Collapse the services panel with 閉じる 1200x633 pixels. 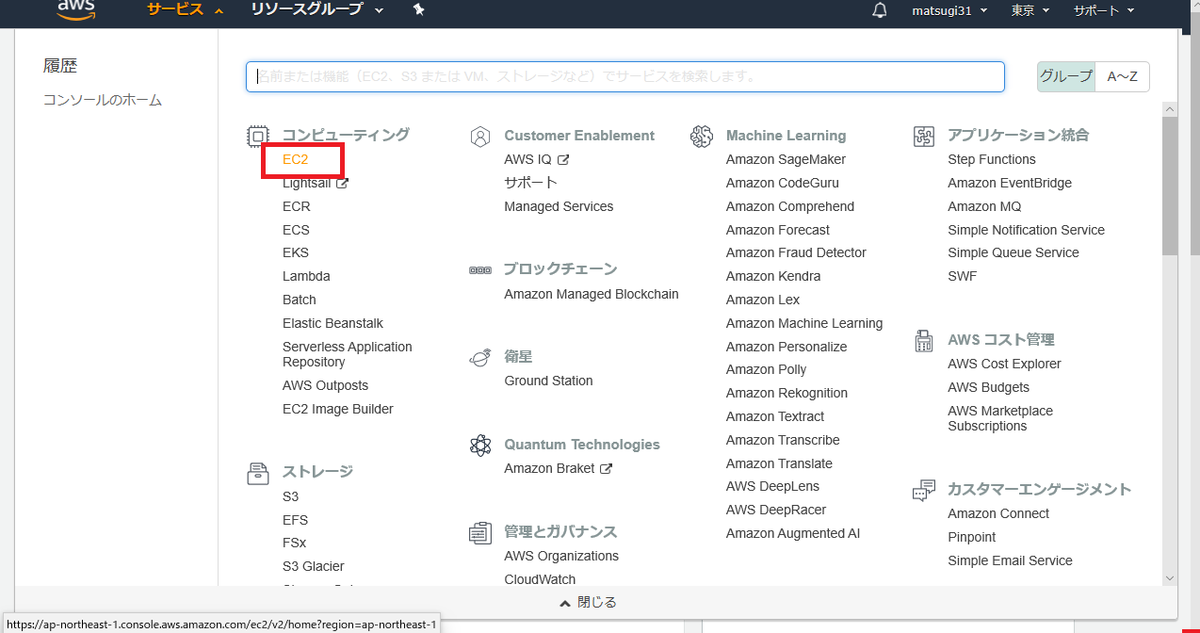point(589,602)
